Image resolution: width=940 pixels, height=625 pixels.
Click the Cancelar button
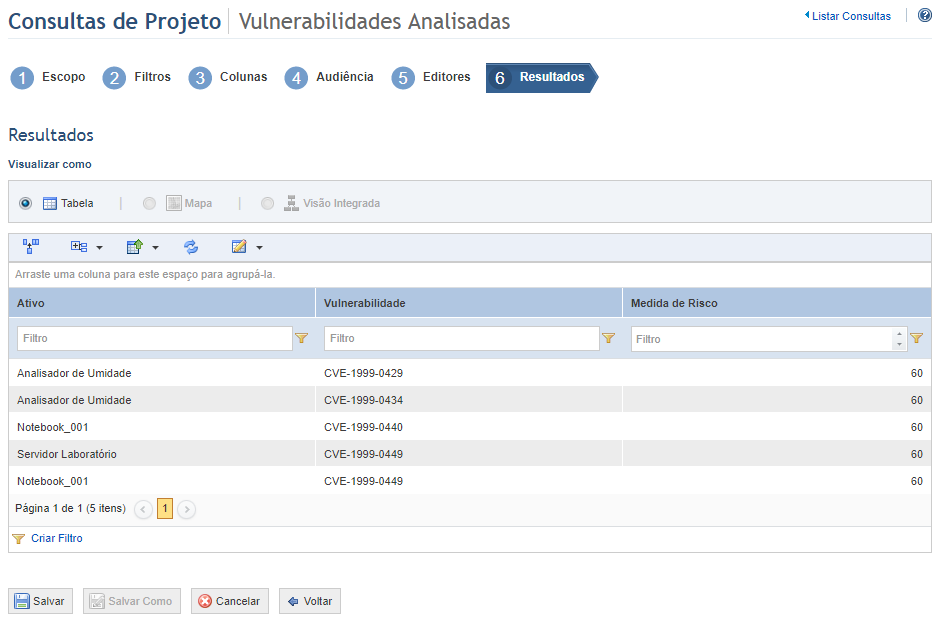click(x=230, y=601)
